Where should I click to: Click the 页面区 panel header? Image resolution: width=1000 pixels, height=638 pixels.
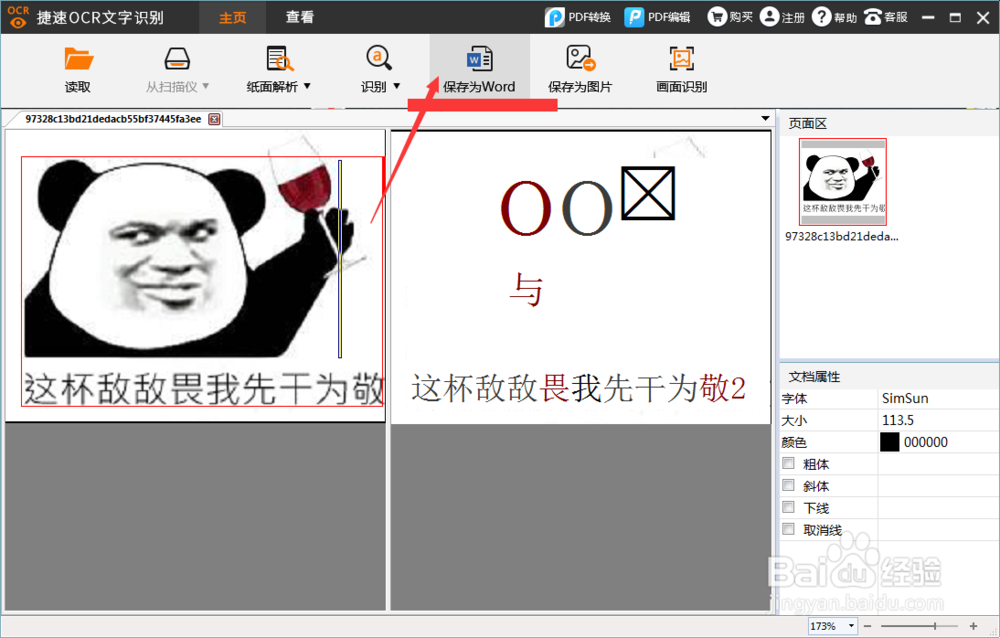tap(807, 124)
